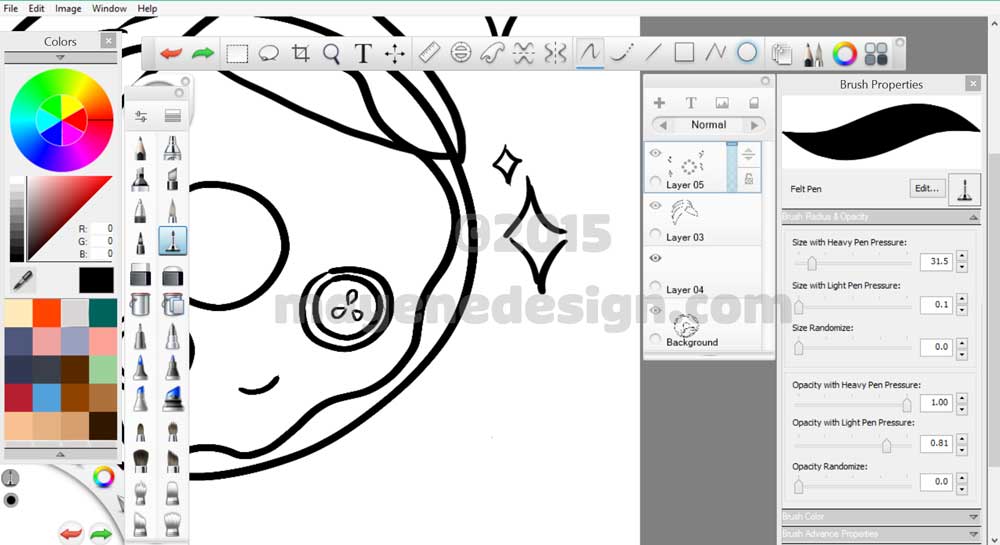1000x545 pixels.
Task: Choose the Crop tool
Action: pyautogui.click(x=300, y=53)
